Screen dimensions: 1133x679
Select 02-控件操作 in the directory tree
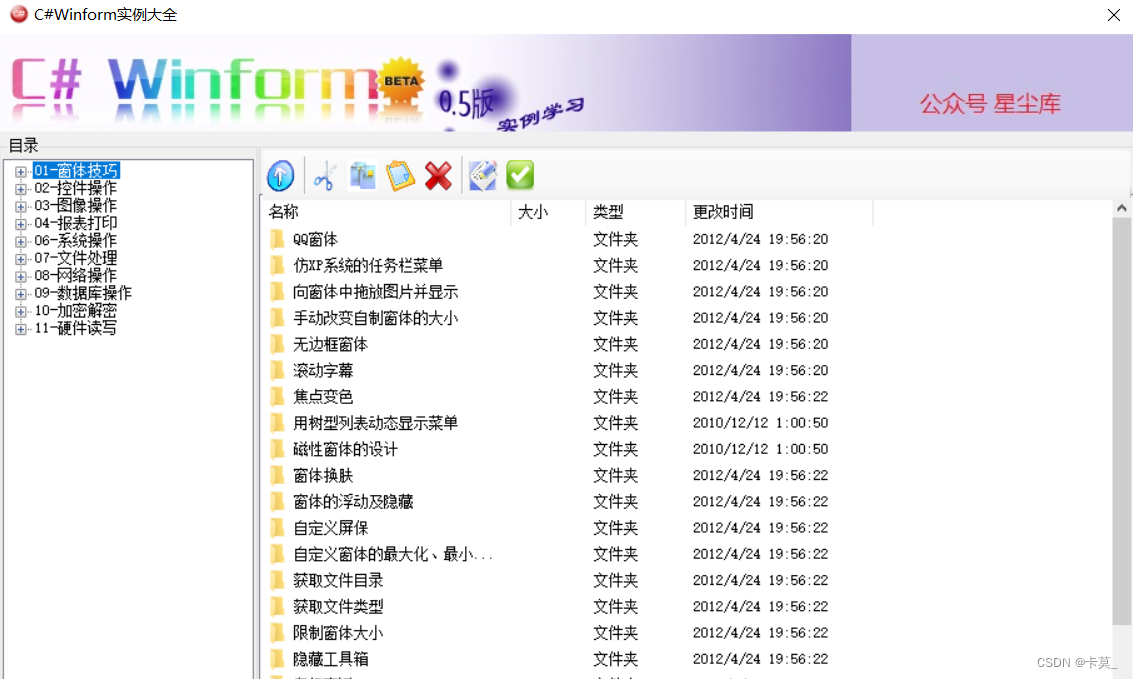(x=75, y=188)
